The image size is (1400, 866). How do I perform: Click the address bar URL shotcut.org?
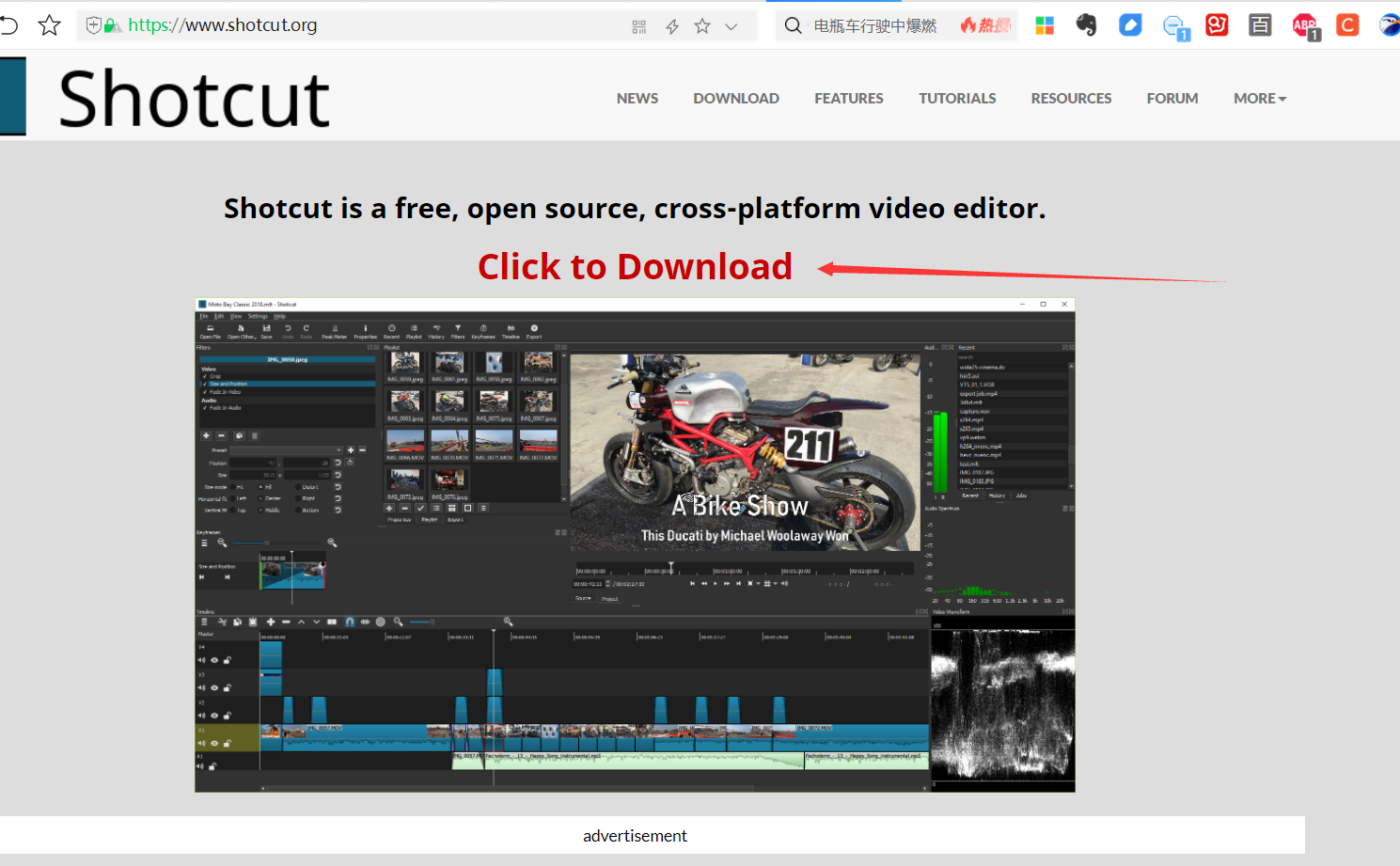(223, 25)
